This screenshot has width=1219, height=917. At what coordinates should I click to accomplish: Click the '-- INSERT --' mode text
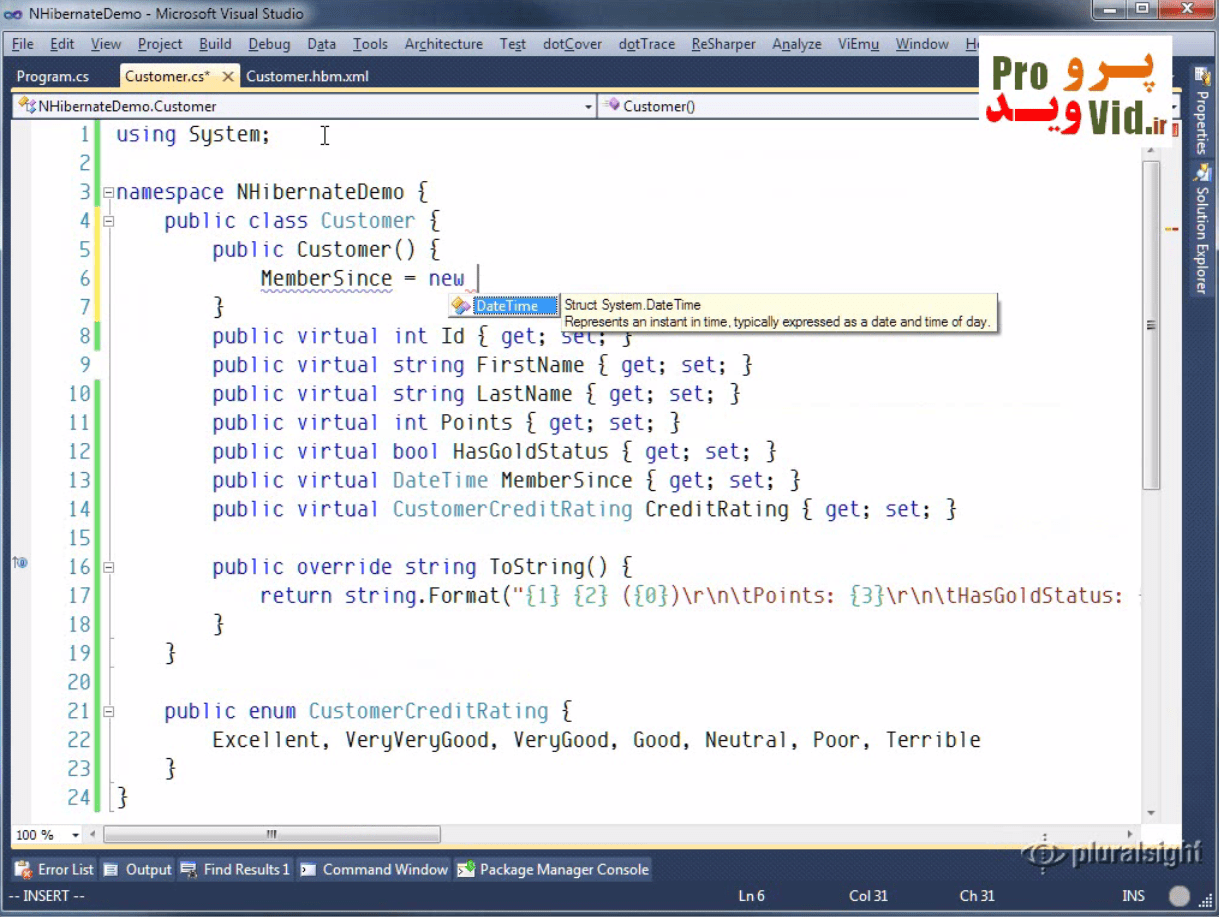[48, 896]
